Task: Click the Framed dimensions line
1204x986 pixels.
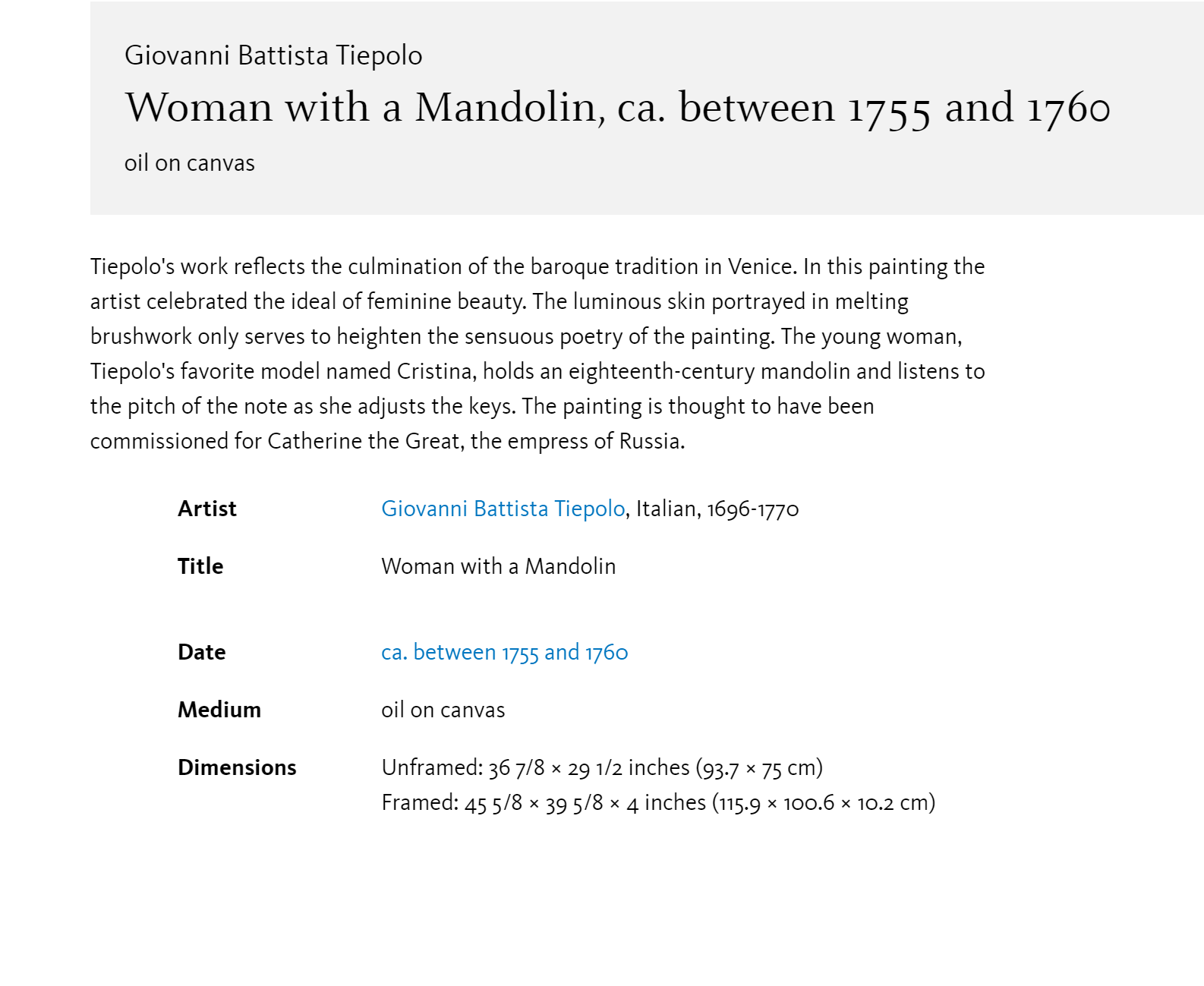Action: (658, 802)
